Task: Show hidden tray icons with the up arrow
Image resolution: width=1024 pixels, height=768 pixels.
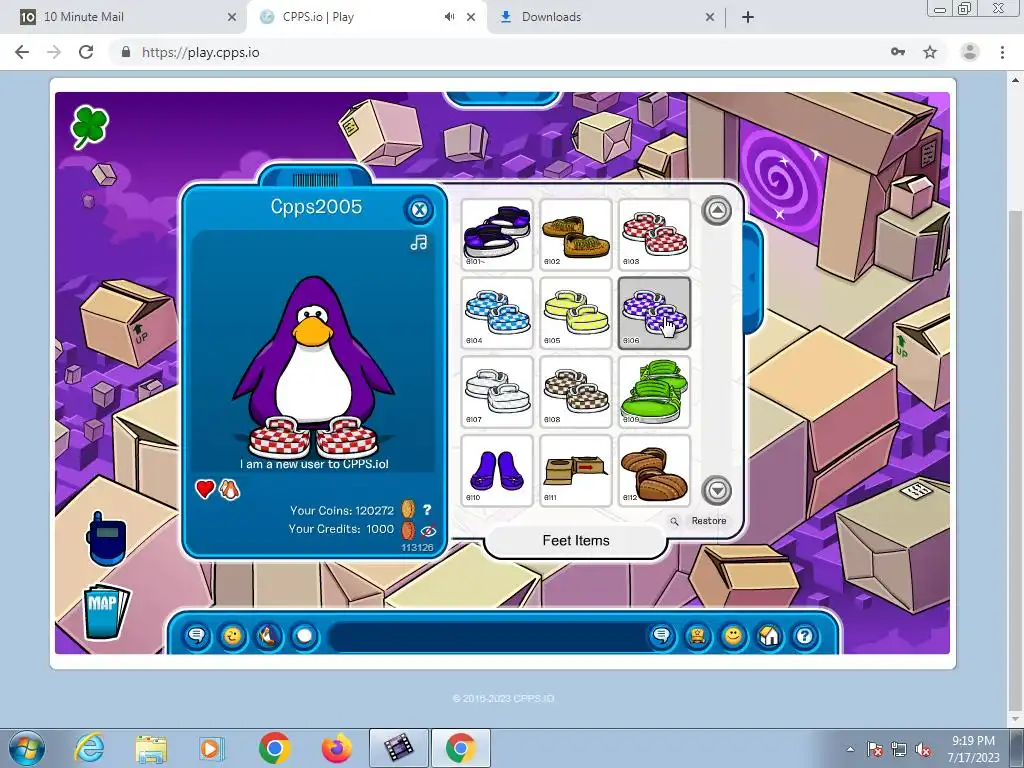Action: (x=850, y=750)
